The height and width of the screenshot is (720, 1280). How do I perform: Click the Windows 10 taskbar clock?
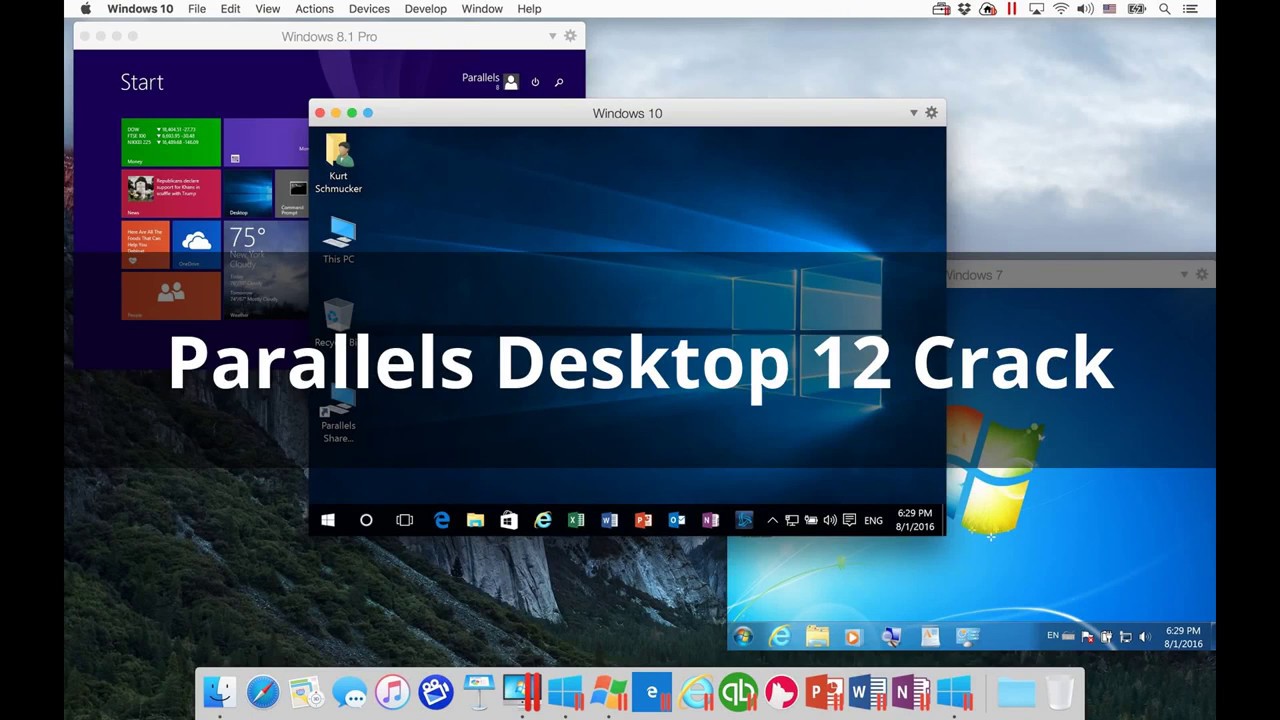[914, 520]
